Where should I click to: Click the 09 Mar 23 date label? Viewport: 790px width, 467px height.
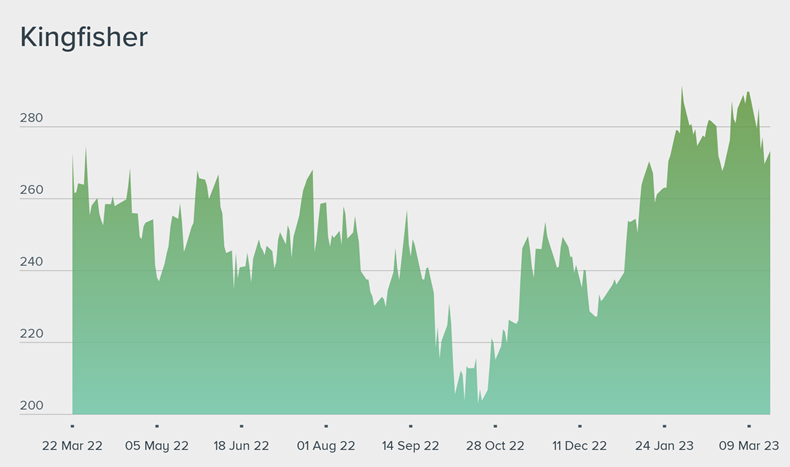coord(748,446)
